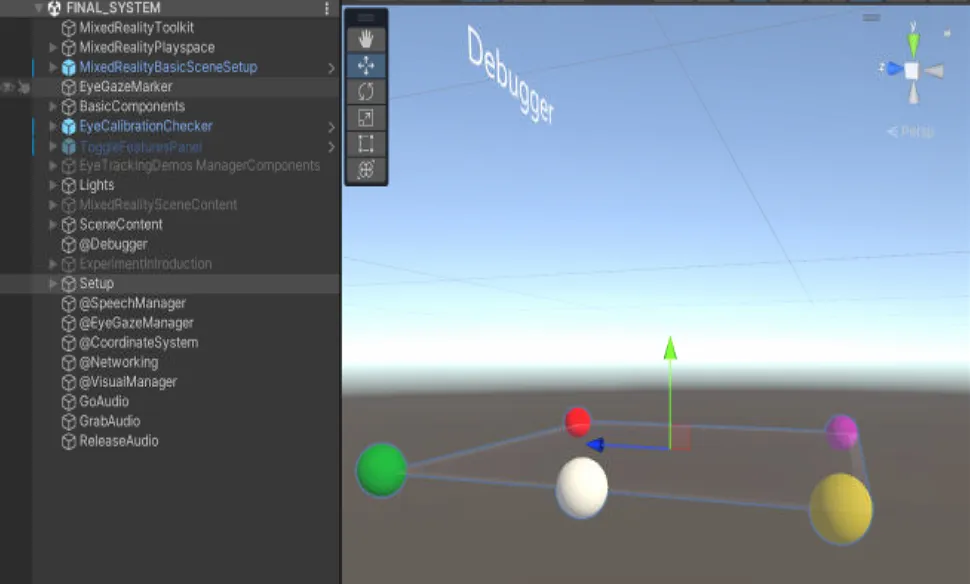Click the cube icon next to @Debugger
The width and height of the screenshot is (970, 584).
click(x=69, y=244)
